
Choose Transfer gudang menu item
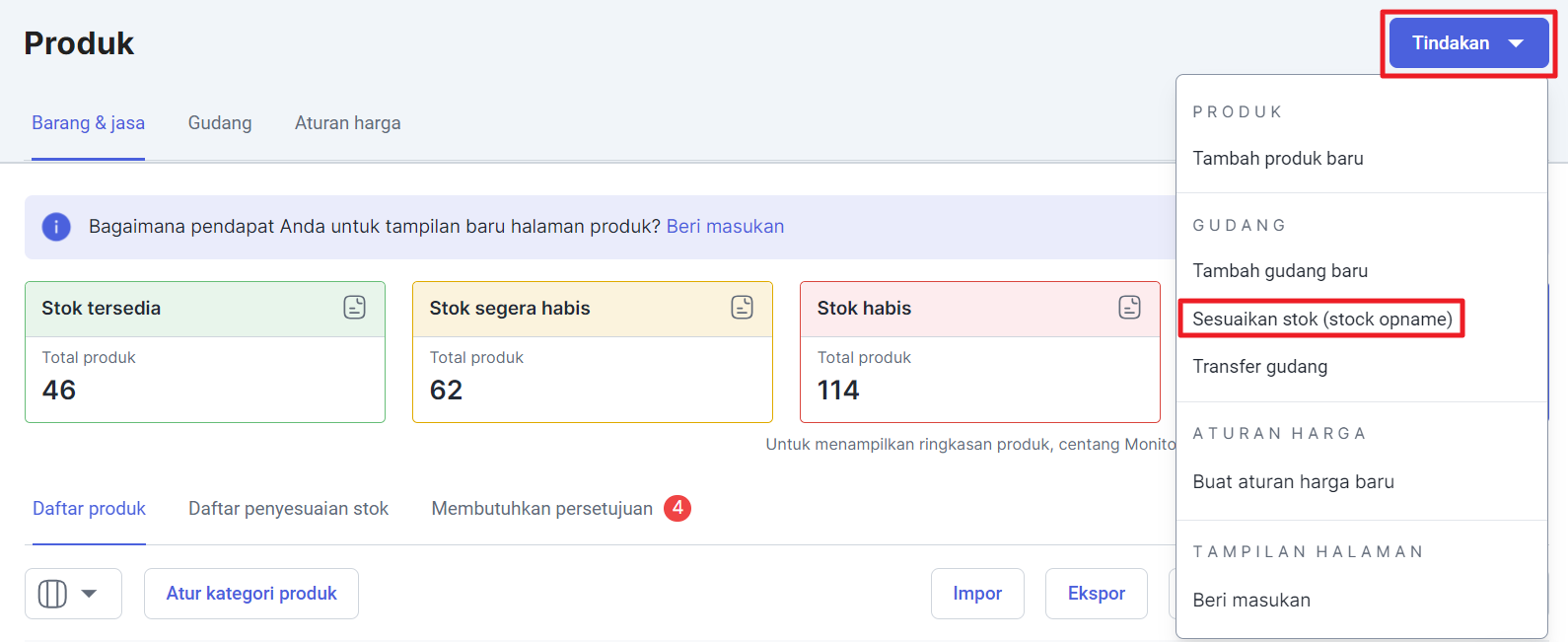(1260, 367)
